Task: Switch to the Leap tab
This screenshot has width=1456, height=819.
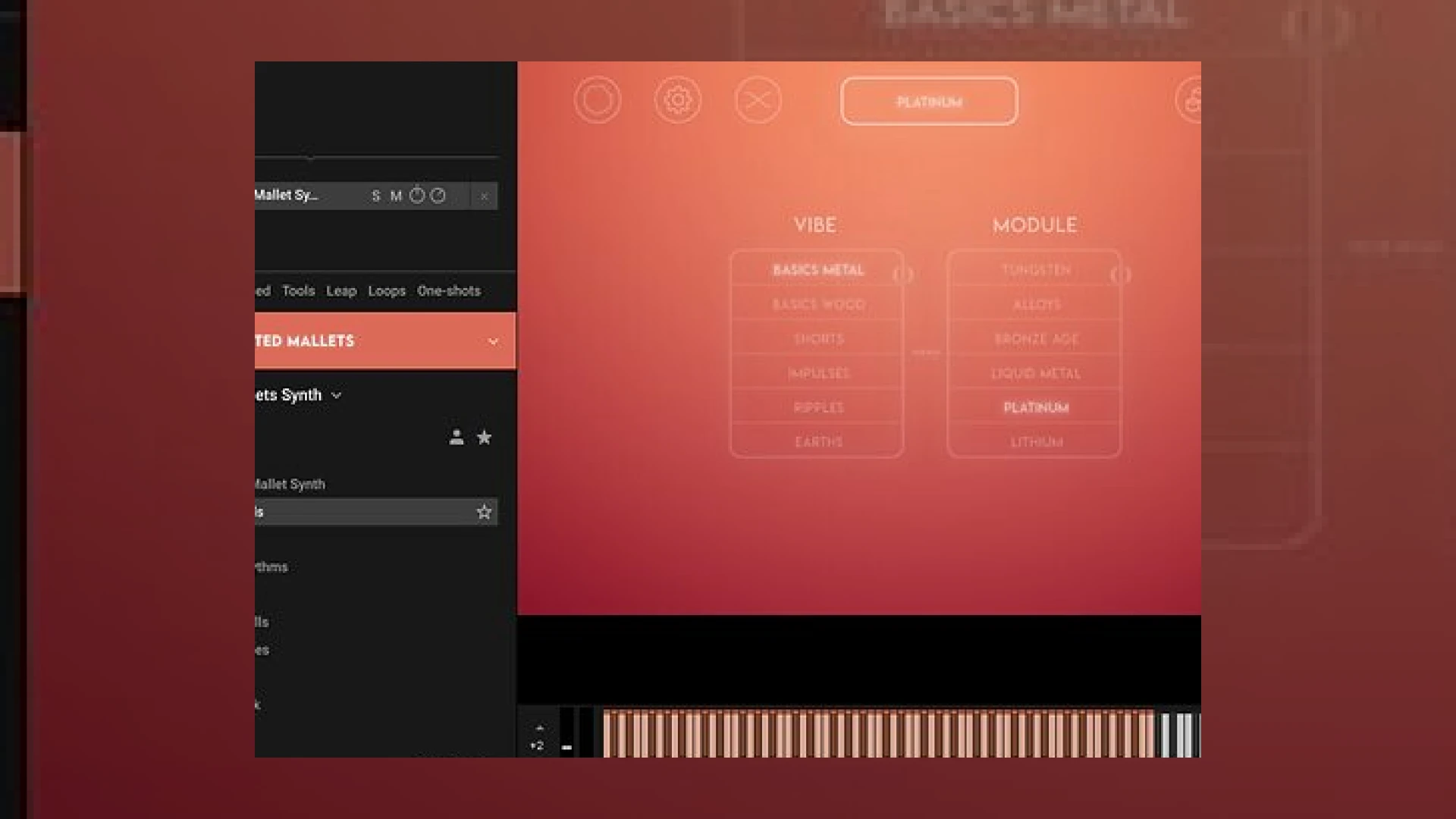Action: pos(341,290)
